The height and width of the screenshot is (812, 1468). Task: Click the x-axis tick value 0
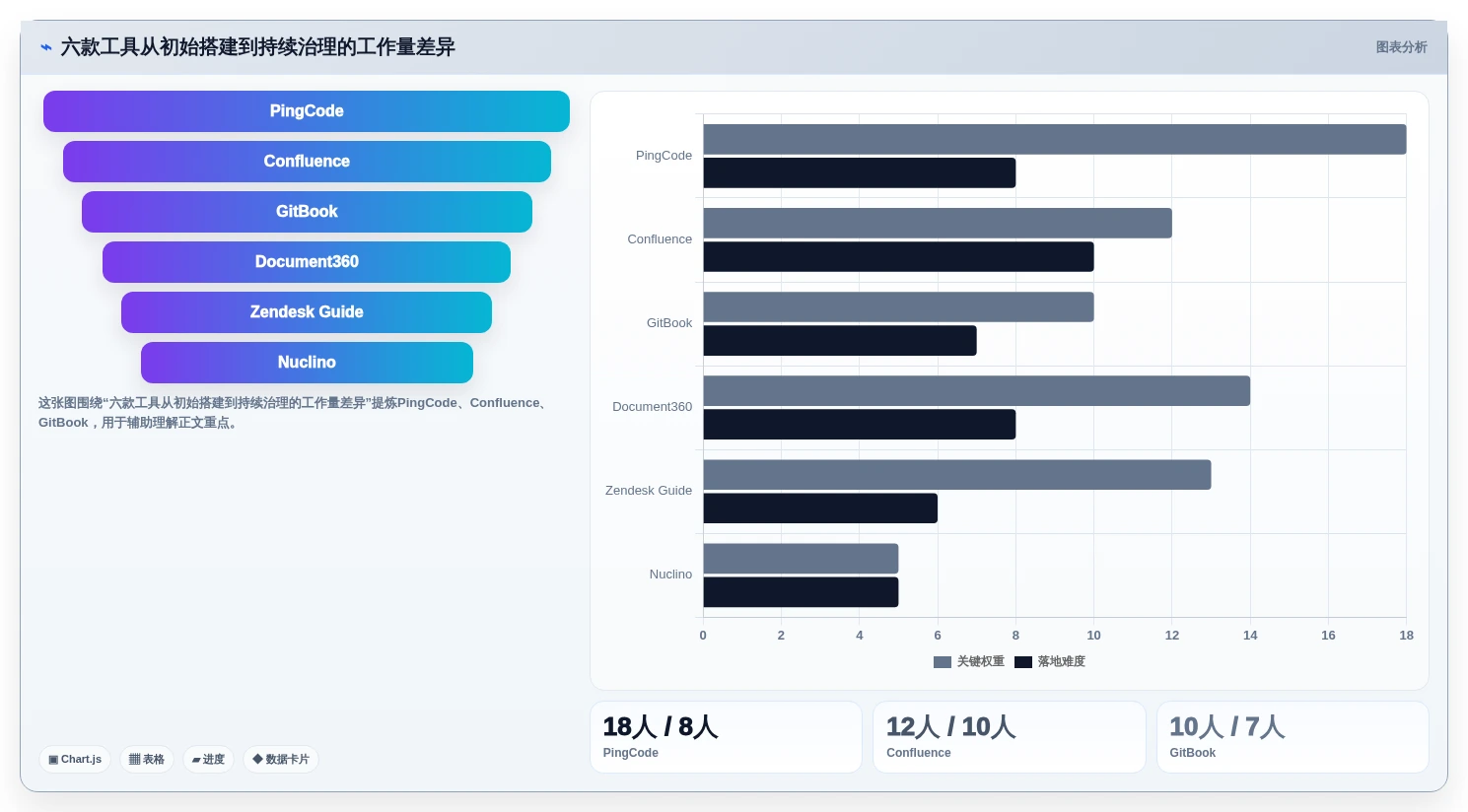(703, 636)
